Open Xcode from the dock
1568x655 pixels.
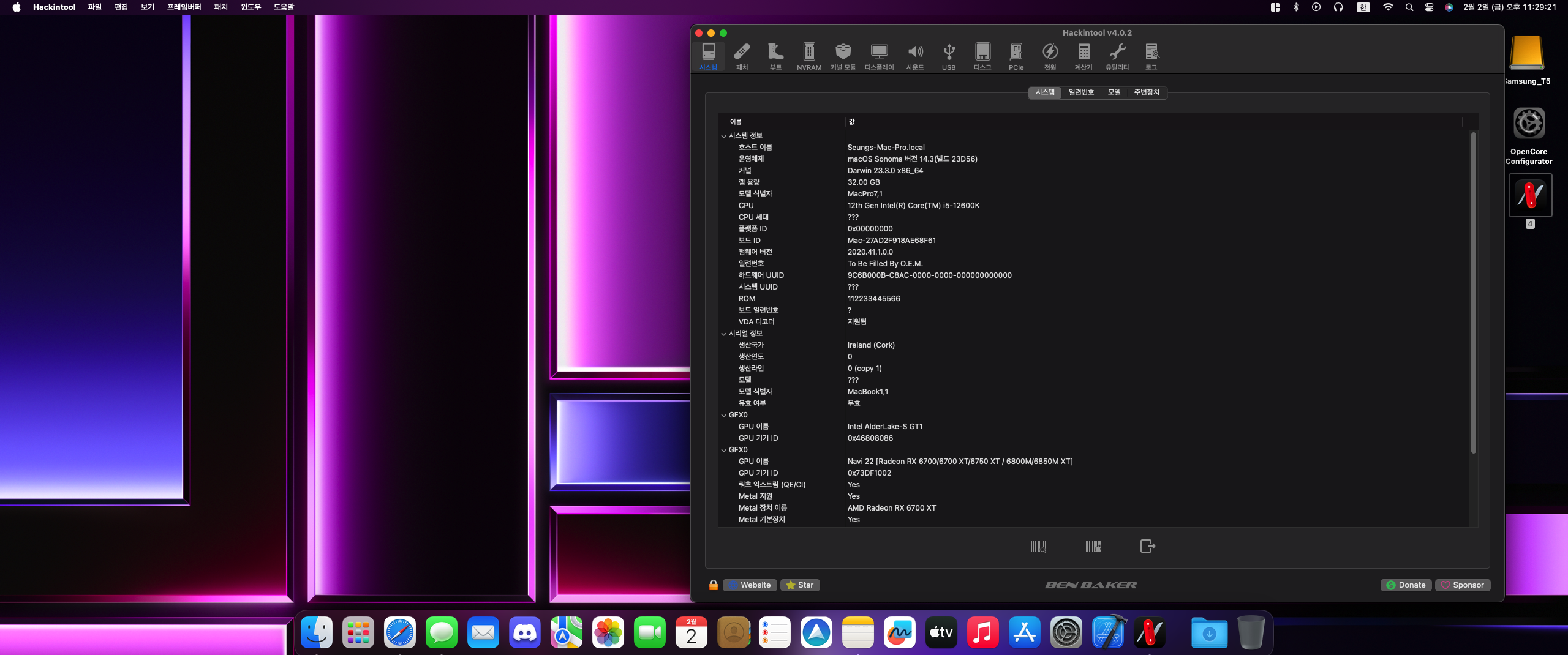pos(1107,632)
